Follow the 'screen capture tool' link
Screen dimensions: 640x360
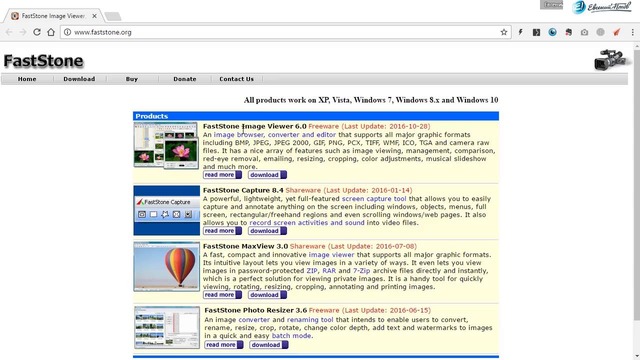point(374,199)
